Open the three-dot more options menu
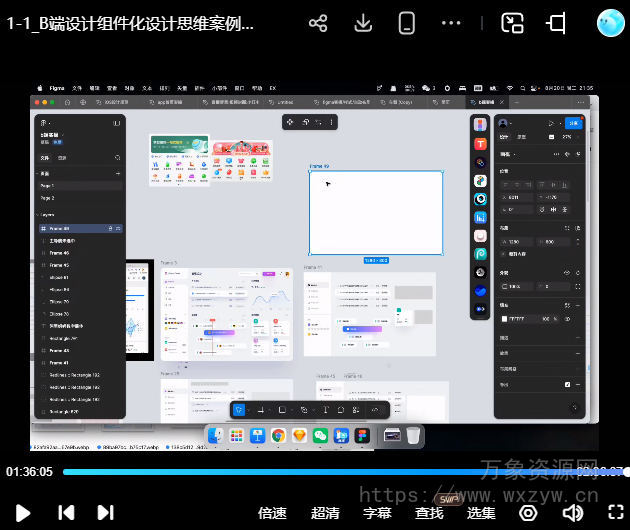This screenshot has height=530, width=630. (x=452, y=23)
